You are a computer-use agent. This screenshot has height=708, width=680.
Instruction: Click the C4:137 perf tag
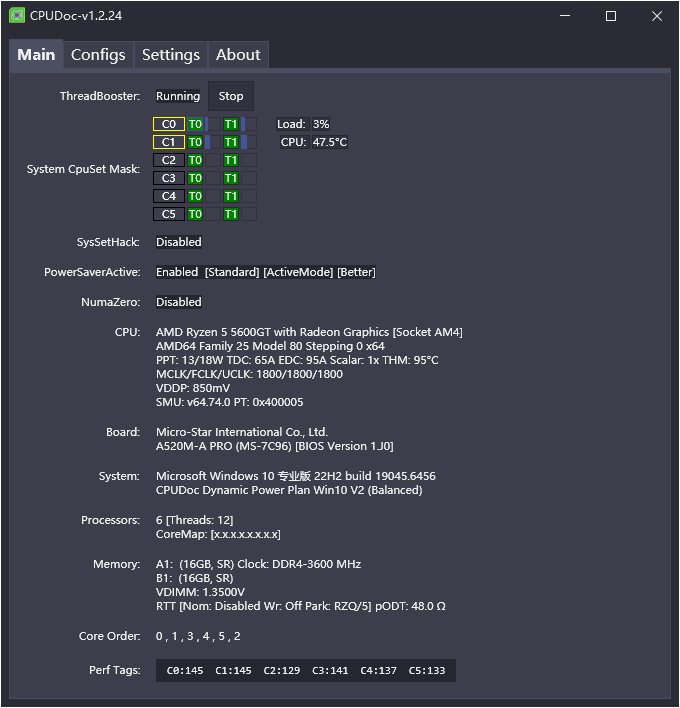point(378,671)
